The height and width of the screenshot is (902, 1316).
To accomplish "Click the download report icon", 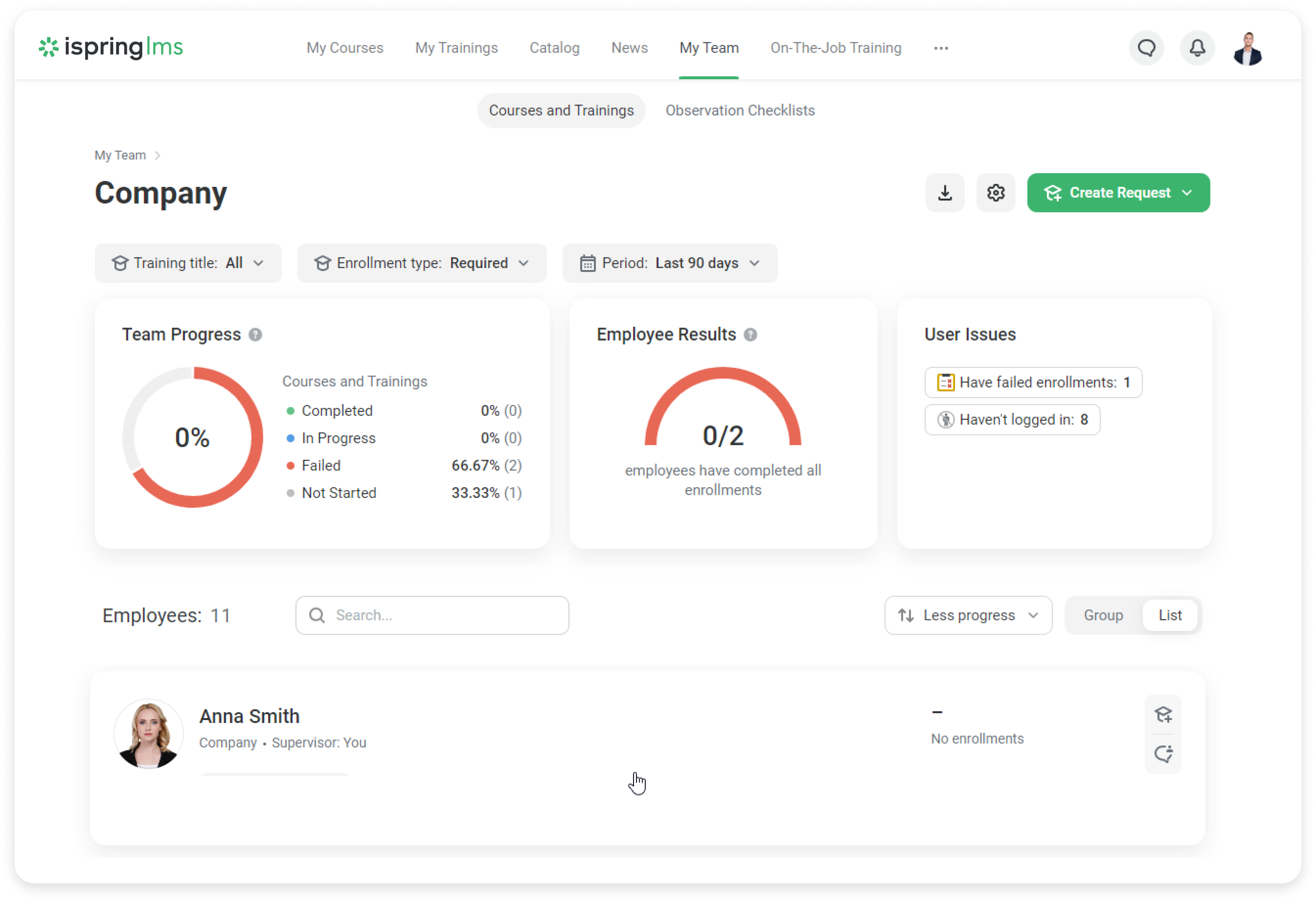I will point(944,193).
